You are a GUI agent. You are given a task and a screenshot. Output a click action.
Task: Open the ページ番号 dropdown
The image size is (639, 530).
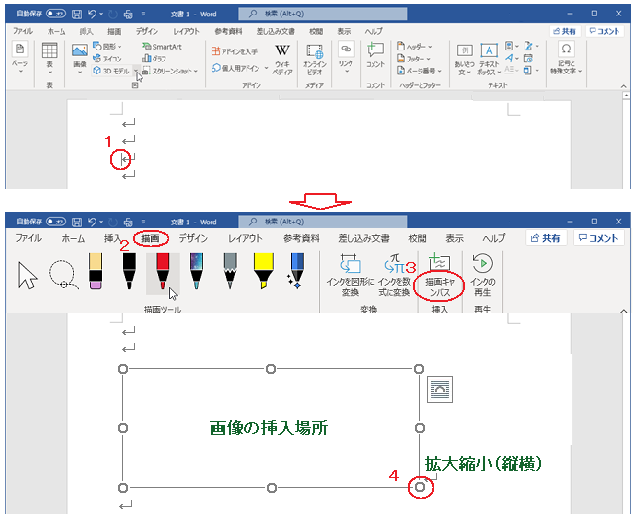(421, 71)
